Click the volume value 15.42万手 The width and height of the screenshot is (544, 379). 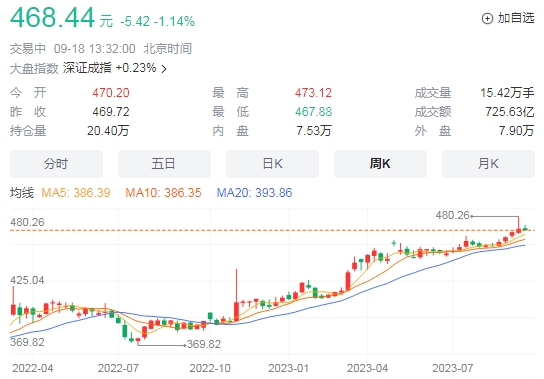[x=507, y=93]
